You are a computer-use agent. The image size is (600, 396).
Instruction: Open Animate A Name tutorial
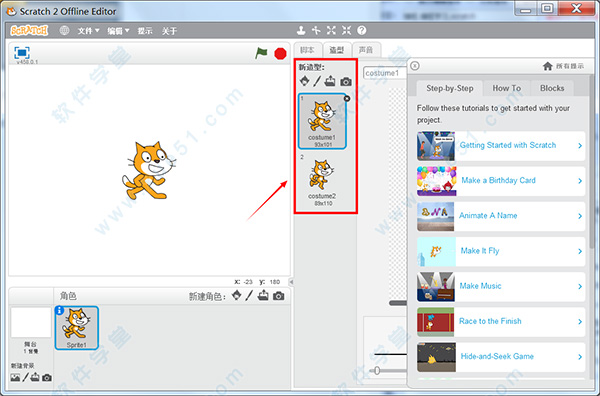point(501,216)
